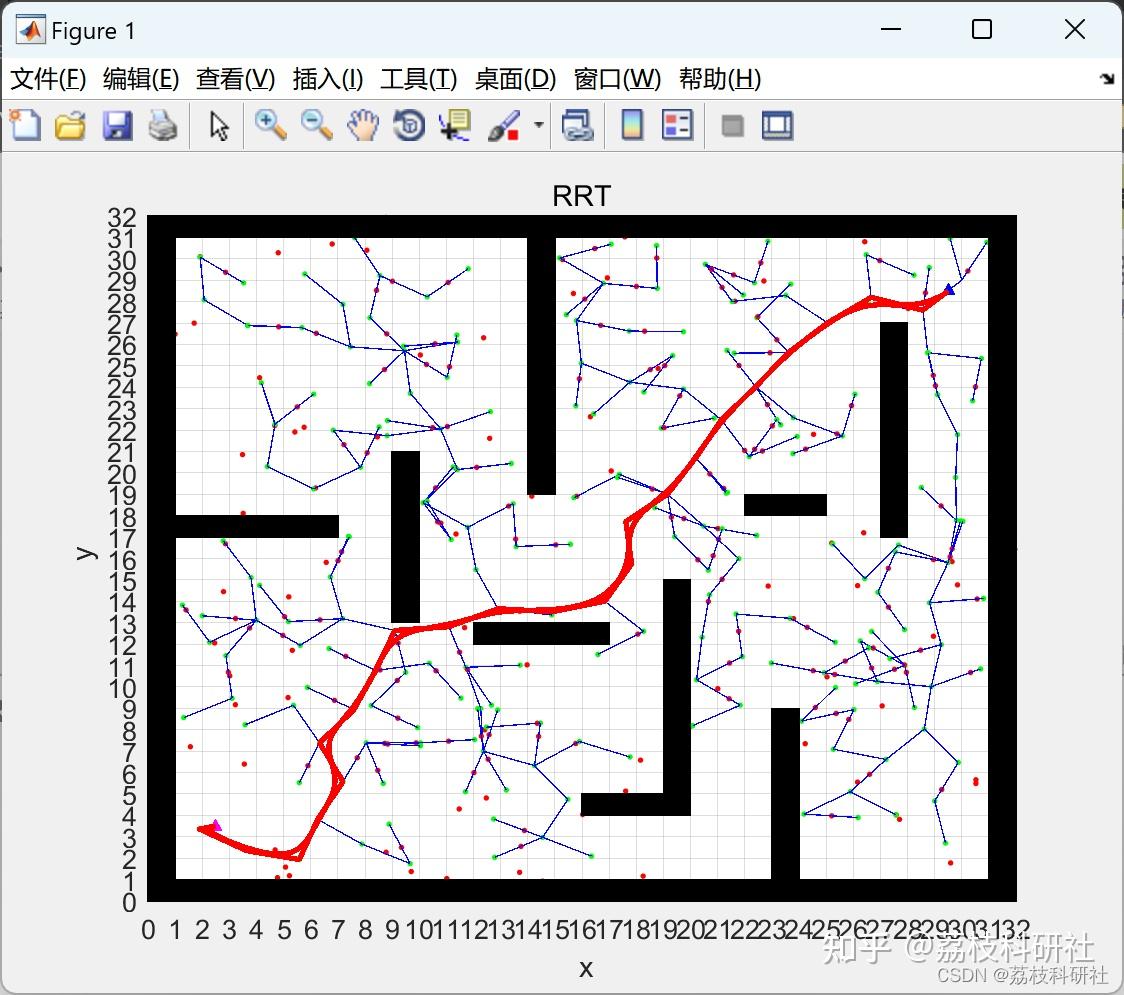Open a file with the folder icon
This screenshot has width=1124, height=995.
70,126
